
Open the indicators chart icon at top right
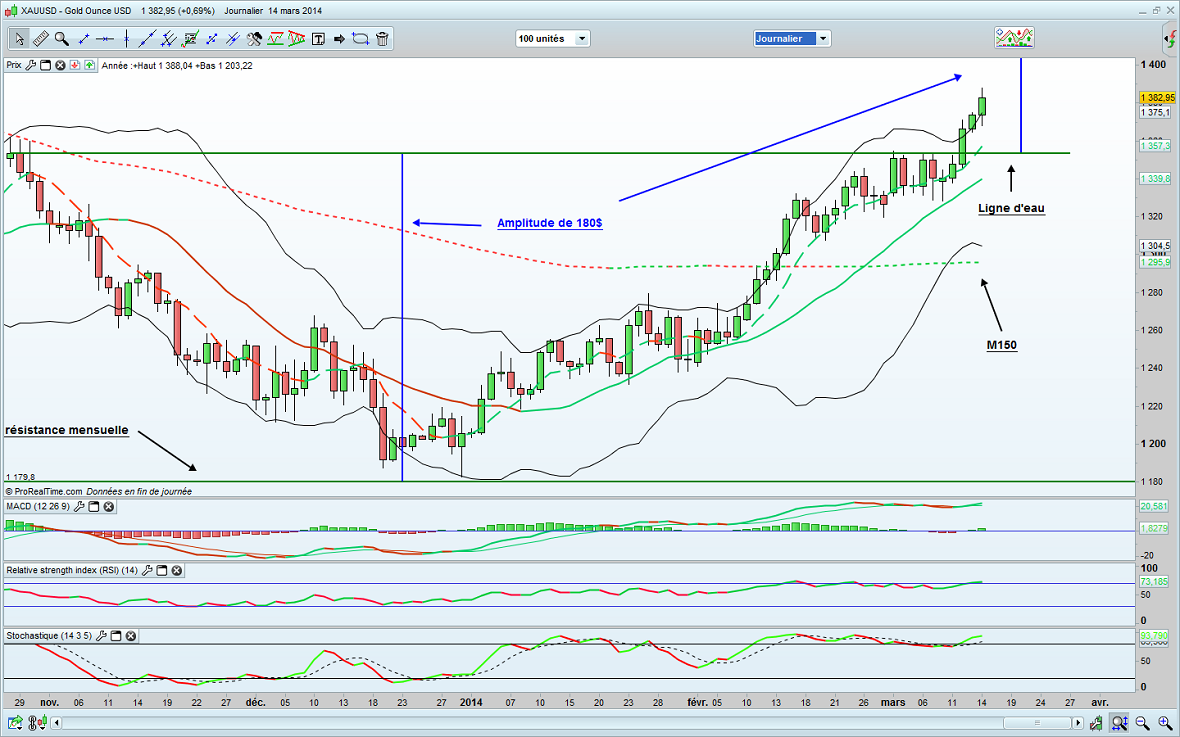point(1014,38)
